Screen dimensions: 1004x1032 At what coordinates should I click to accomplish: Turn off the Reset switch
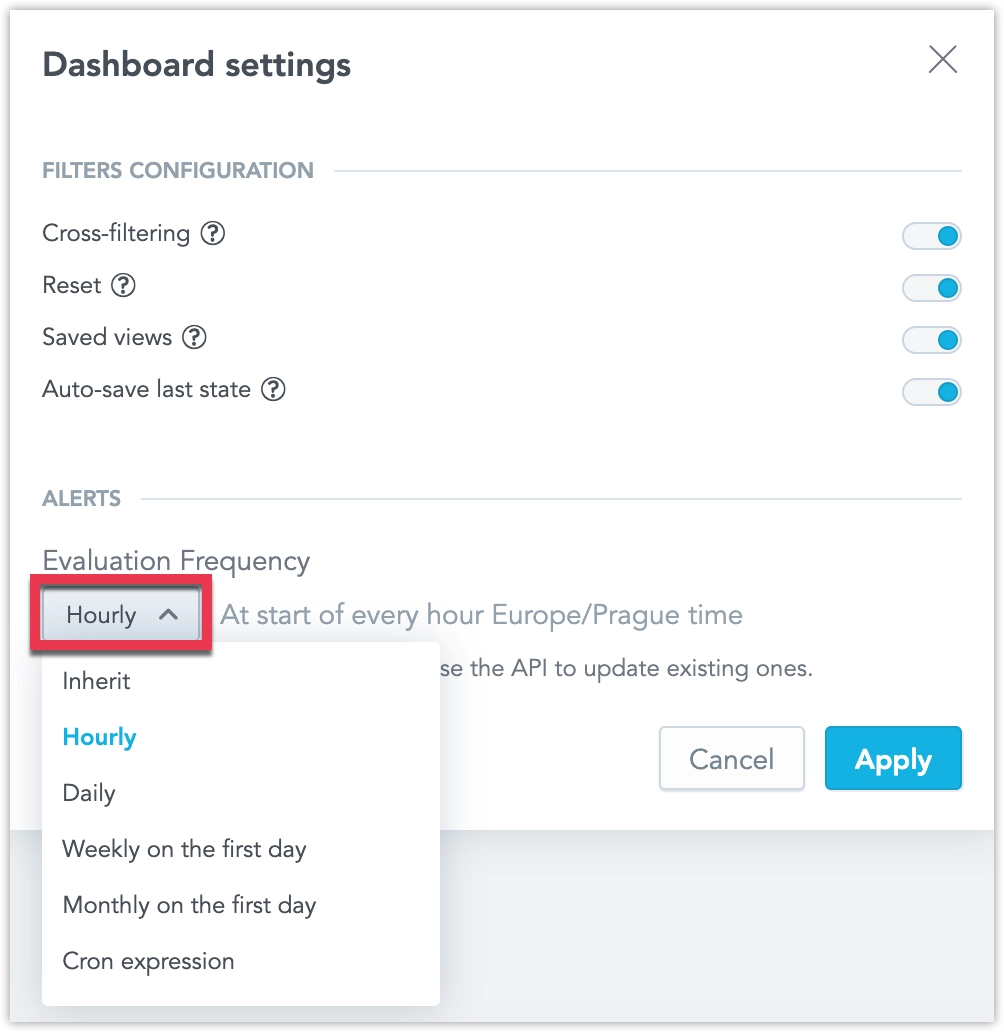tap(931, 288)
